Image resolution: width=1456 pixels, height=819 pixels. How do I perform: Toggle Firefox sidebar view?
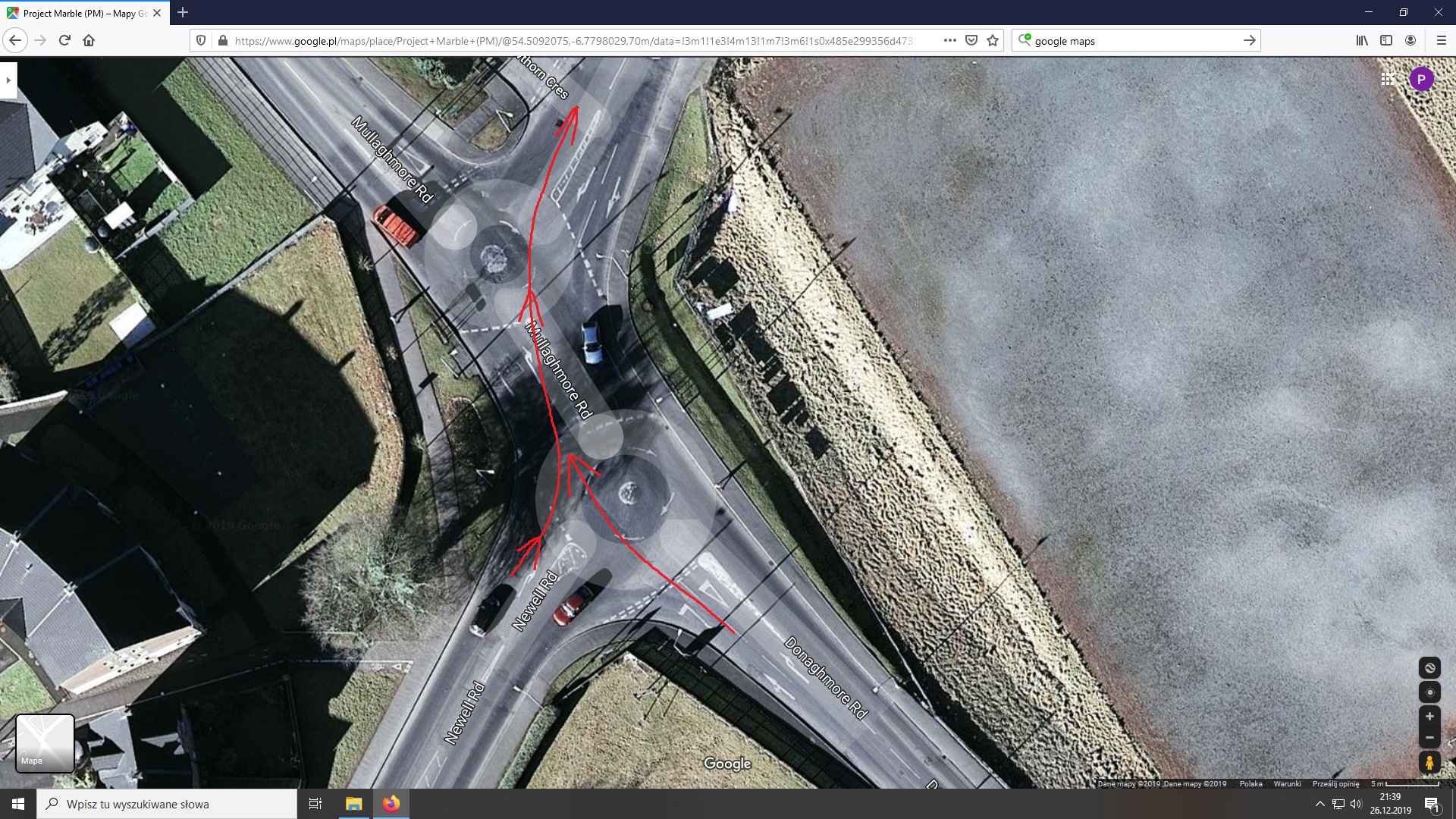[x=1386, y=41]
